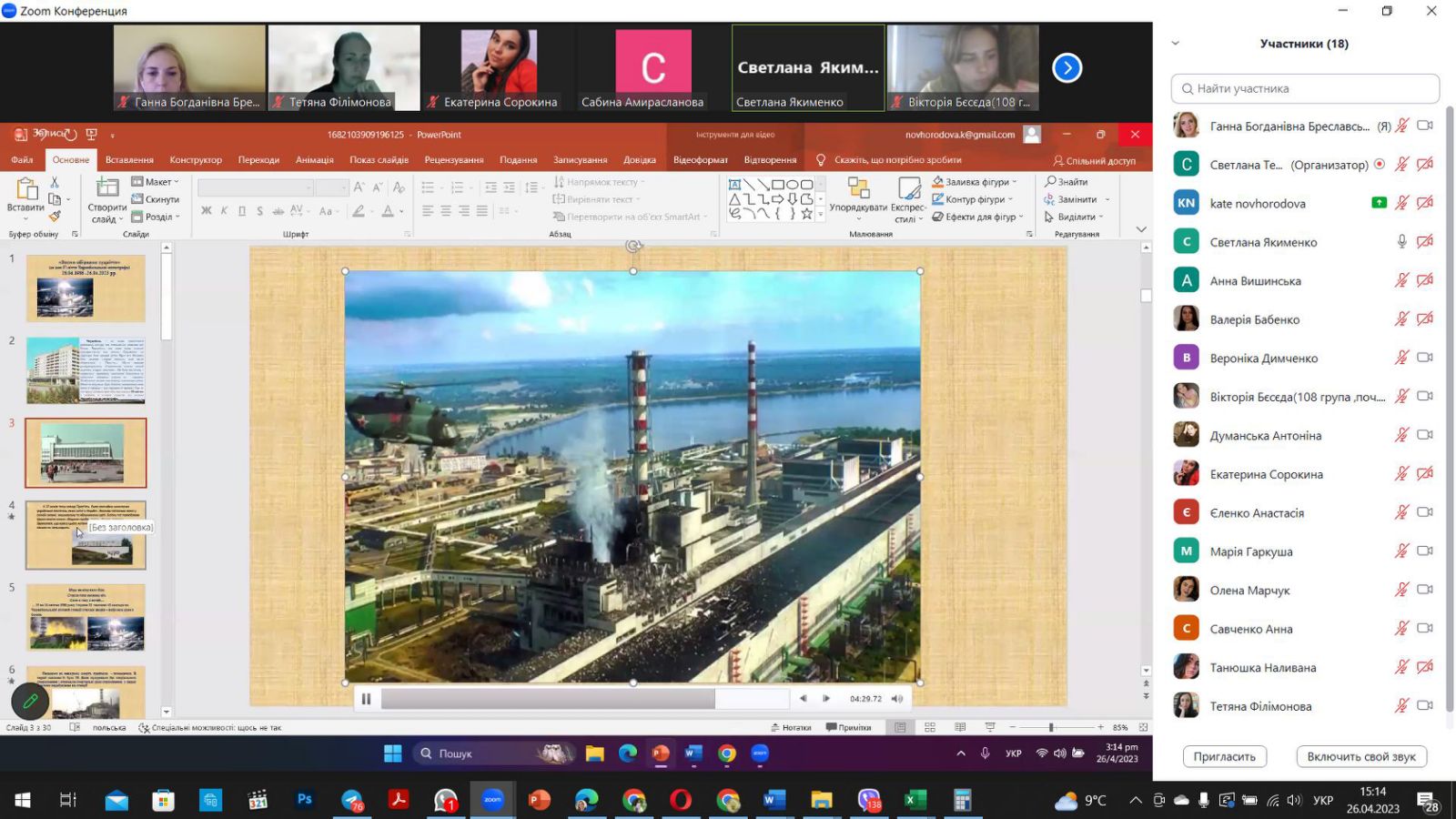Collapse the participants panel with the chevron
The height and width of the screenshot is (819, 1456).
coord(1175,44)
